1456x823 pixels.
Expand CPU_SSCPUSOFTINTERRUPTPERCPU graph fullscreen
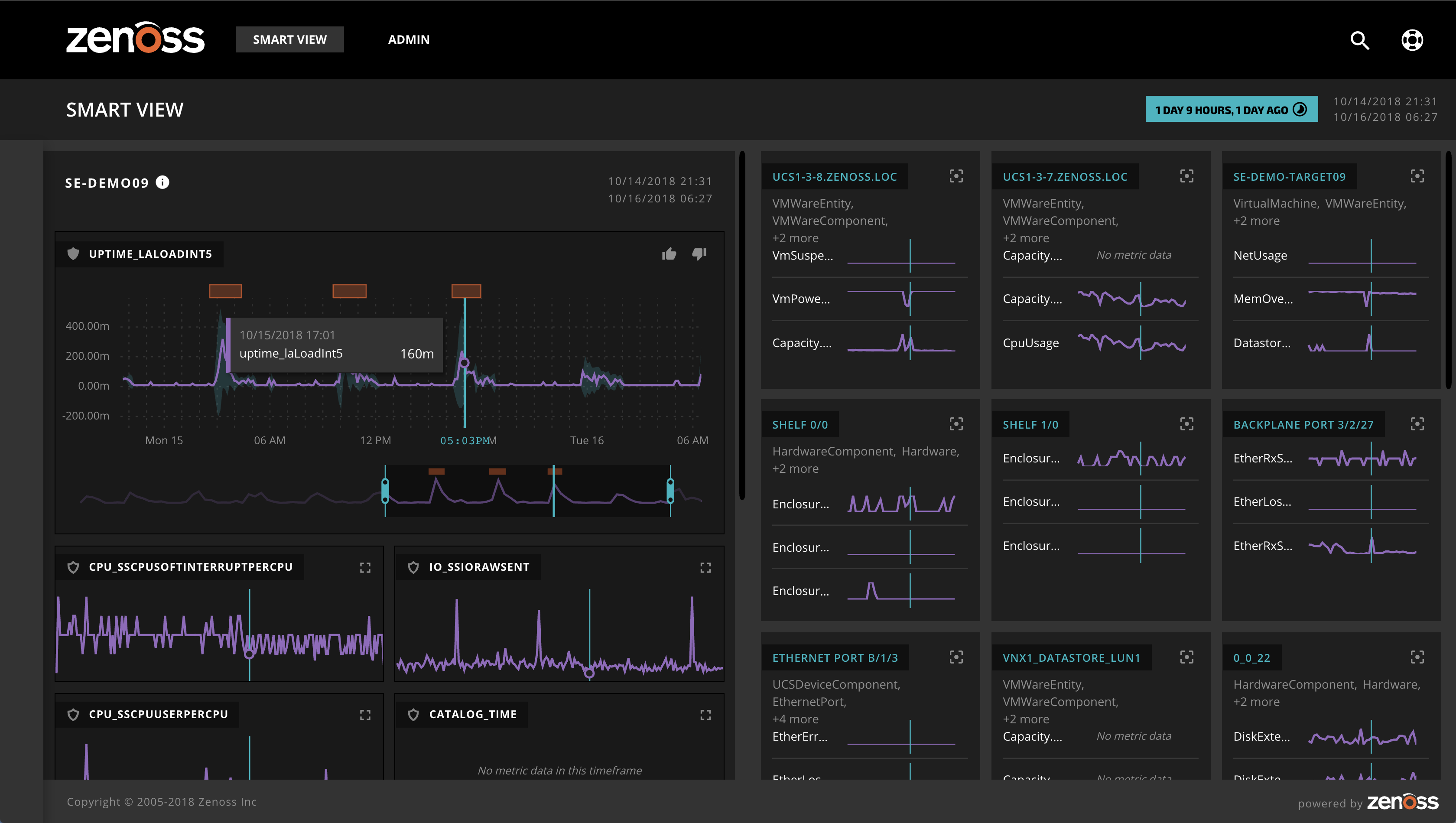(x=365, y=567)
